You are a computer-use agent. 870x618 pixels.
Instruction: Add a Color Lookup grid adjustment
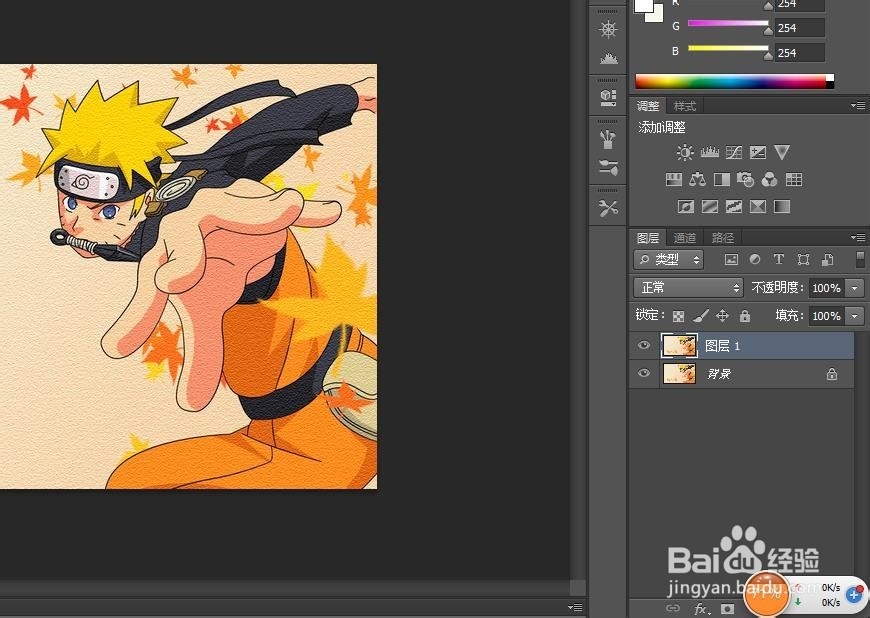coord(794,179)
